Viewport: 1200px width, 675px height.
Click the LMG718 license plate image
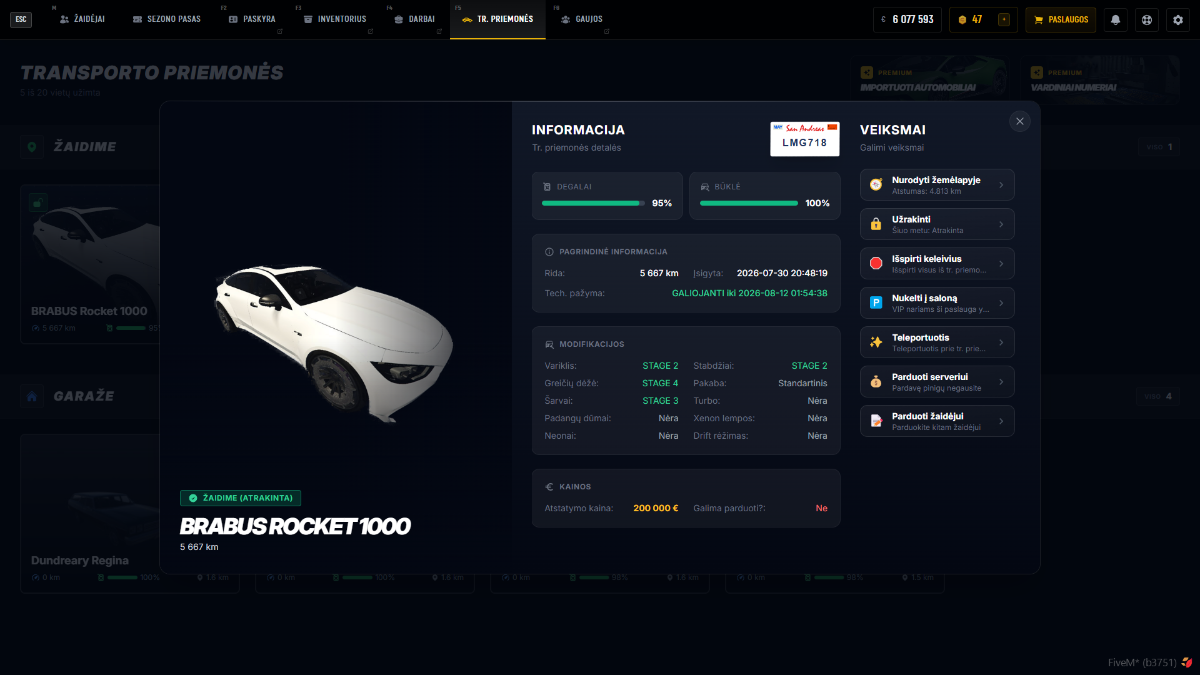coord(805,138)
